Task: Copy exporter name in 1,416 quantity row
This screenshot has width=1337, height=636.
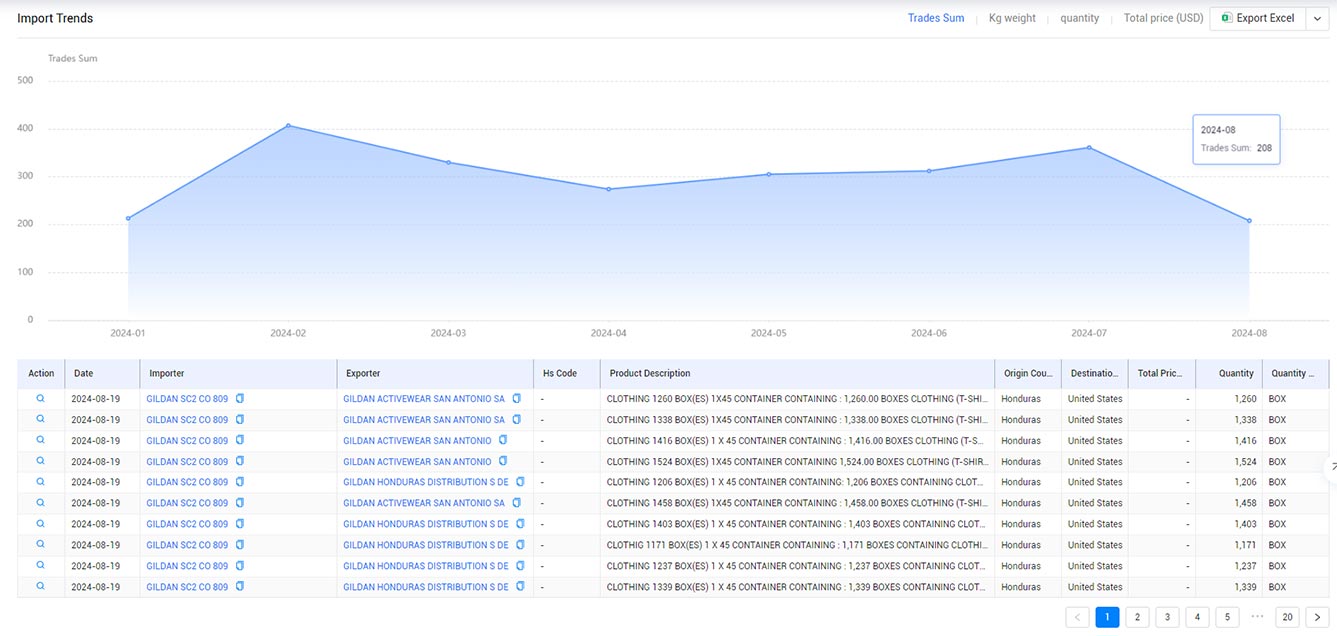Action: pos(503,440)
